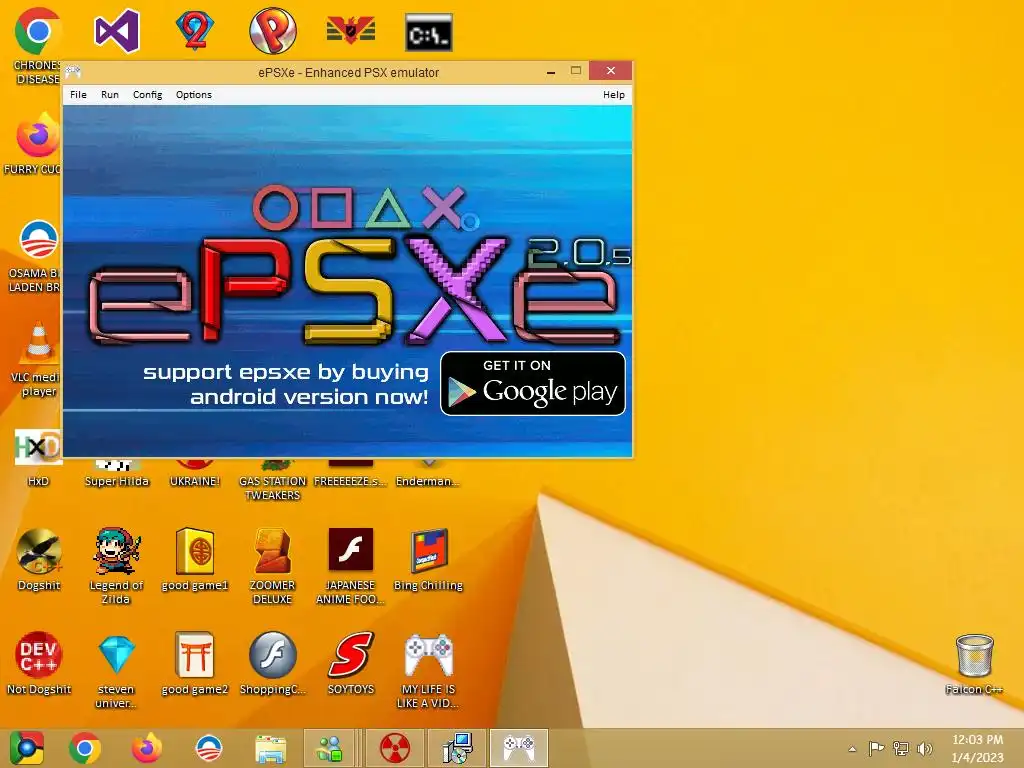Select the OSAMA BI LADEN BR desktop icon
This screenshot has width=1024, height=768.
pyautogui.click(x=38, y=240)
